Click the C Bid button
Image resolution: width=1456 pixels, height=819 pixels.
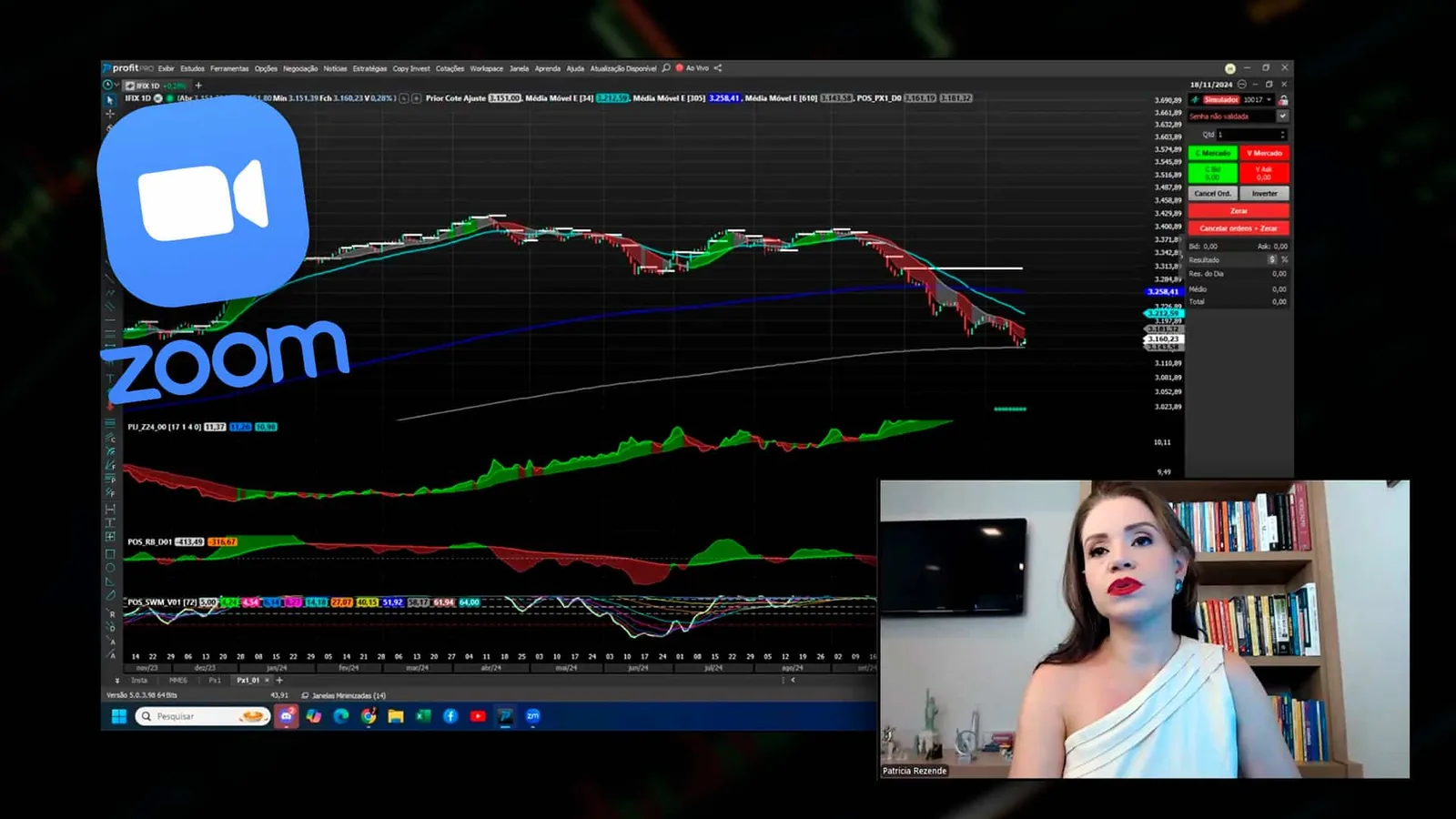pos(1213,173)
